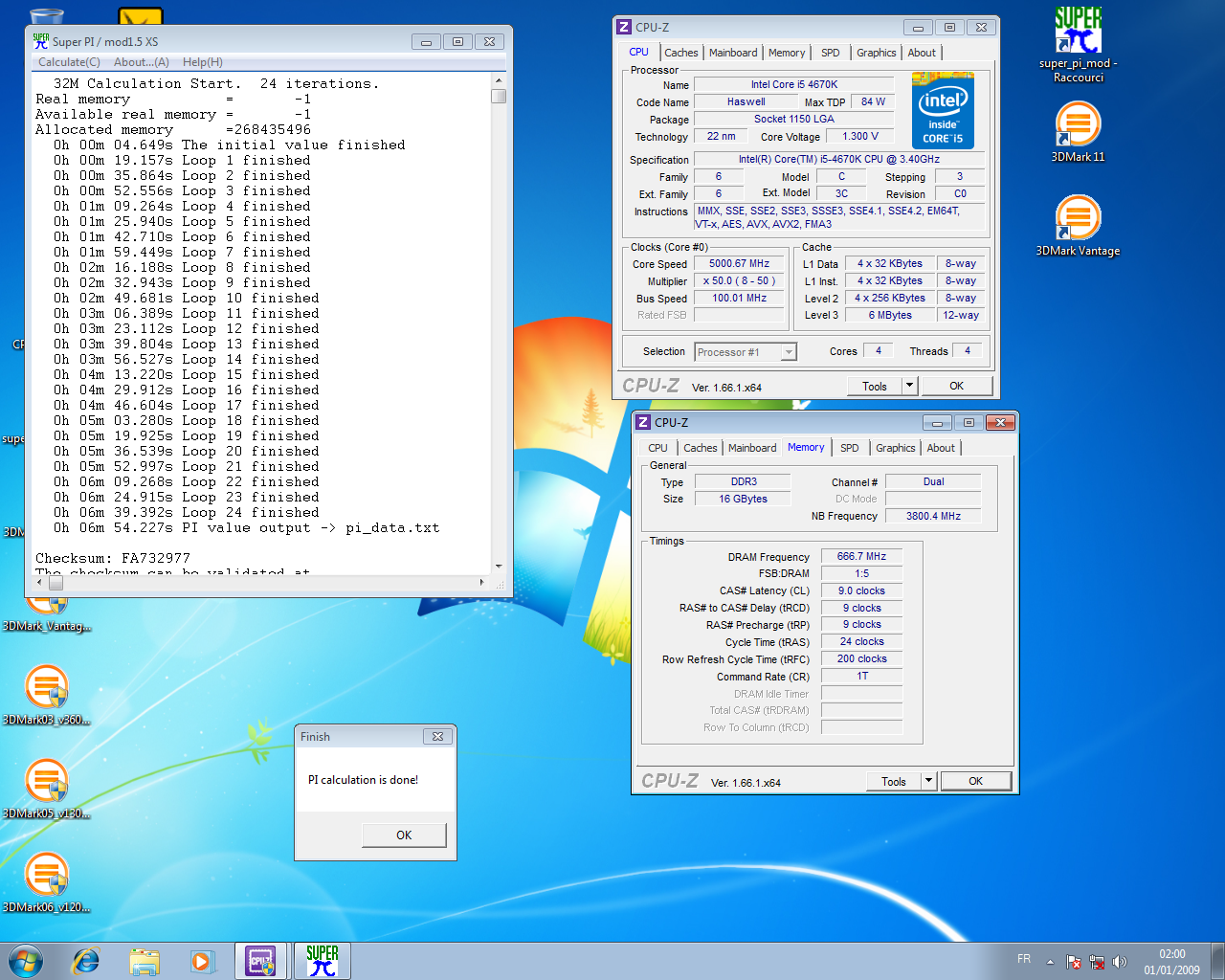The height and width of the screenshot is (980, 1225).
Task: Open Windows Media Player from the taskbar
Action: (x=202, y=961)
